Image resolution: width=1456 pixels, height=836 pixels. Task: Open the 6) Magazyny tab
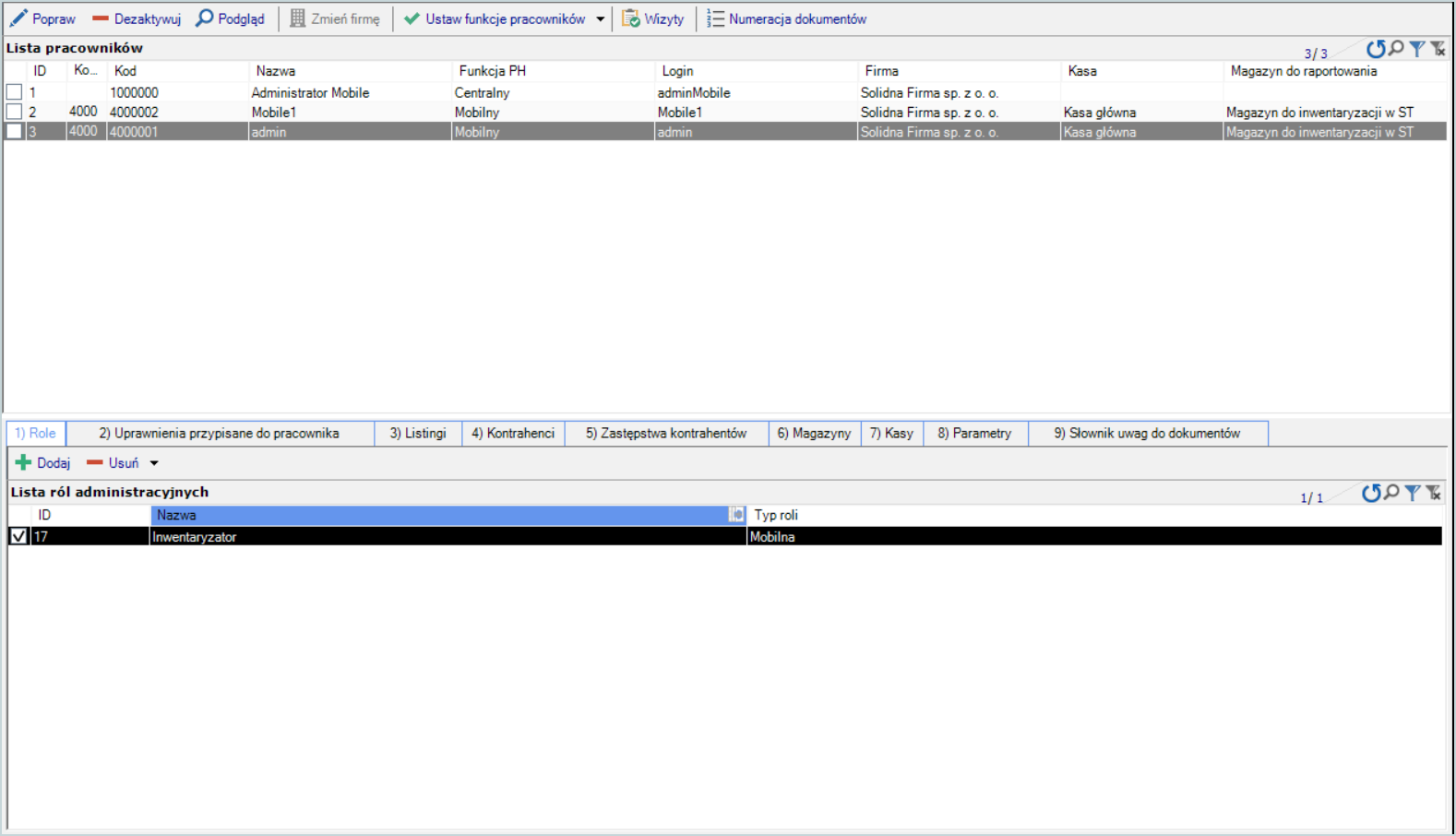tap(814, 433)
